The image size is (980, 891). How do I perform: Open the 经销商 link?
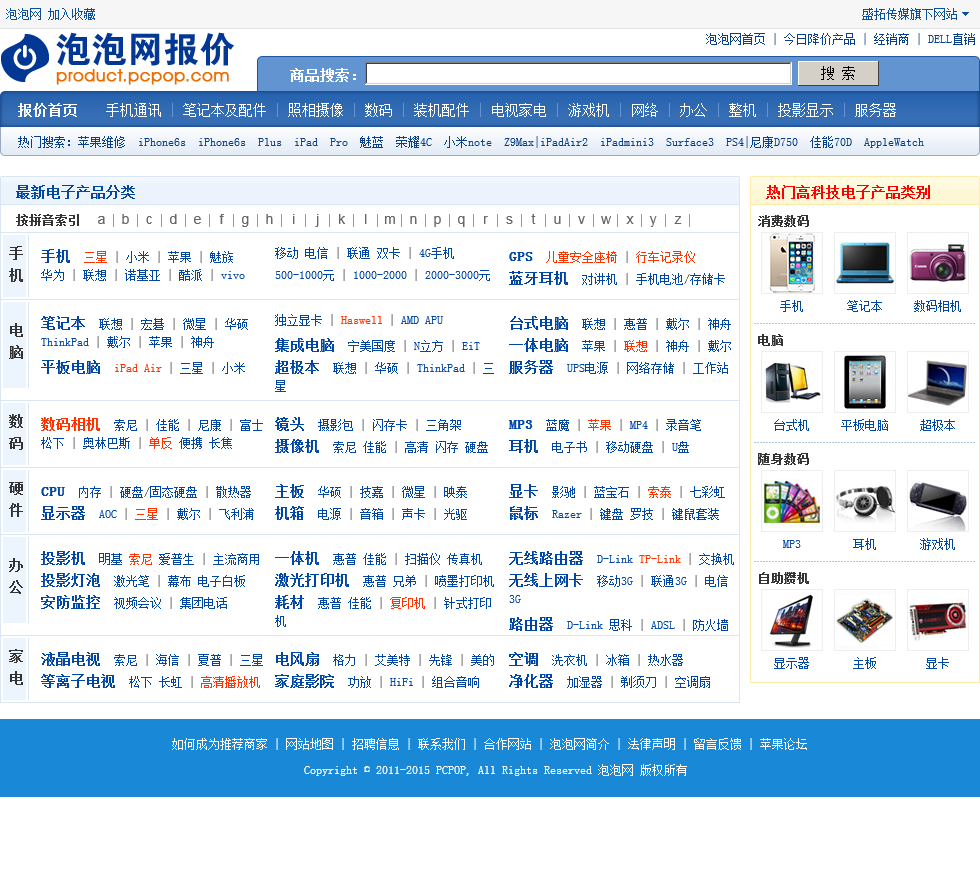pos(891,39)
